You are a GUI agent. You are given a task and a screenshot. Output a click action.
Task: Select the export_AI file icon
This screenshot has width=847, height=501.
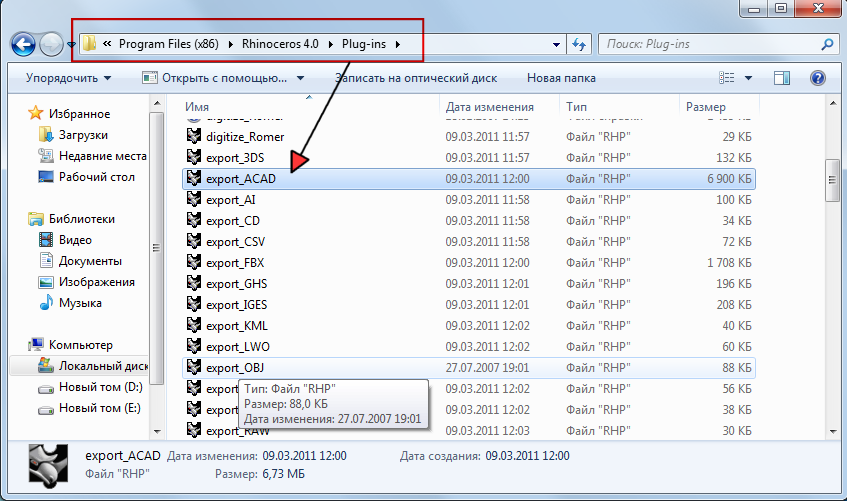click(194, 199)
